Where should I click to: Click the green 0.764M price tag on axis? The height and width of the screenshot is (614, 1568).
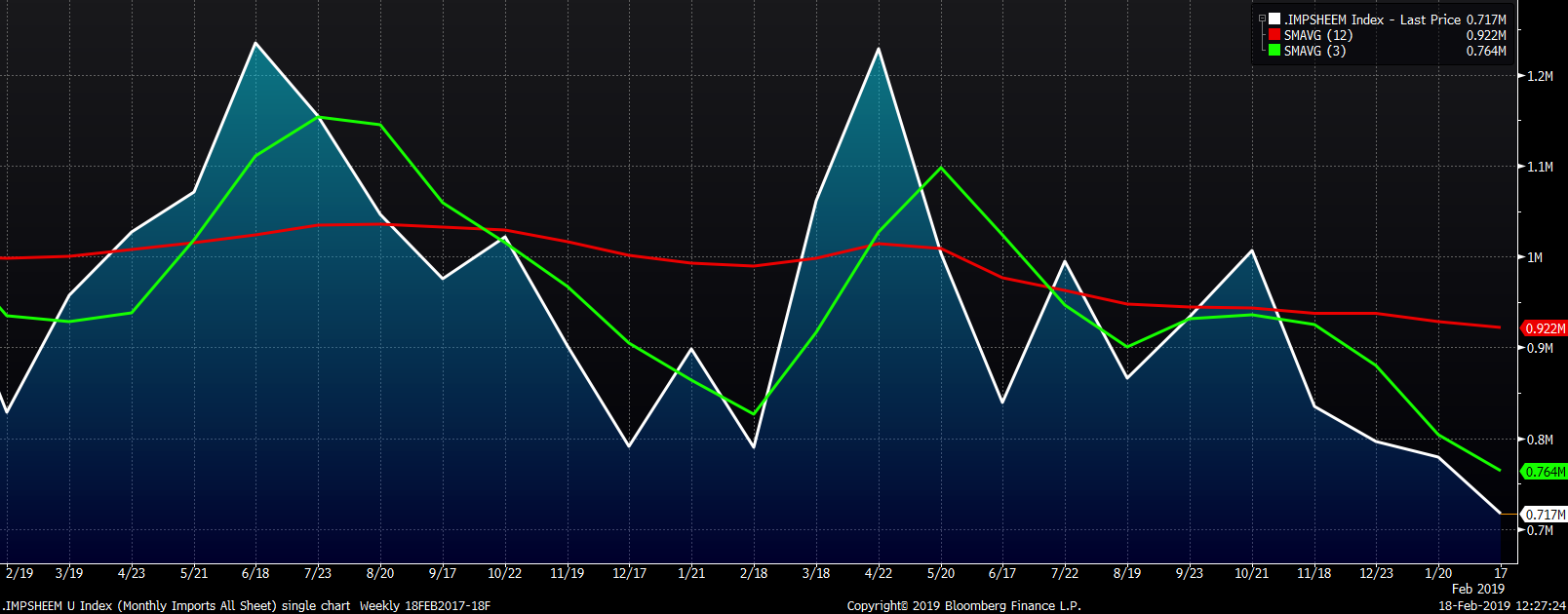1545,472
